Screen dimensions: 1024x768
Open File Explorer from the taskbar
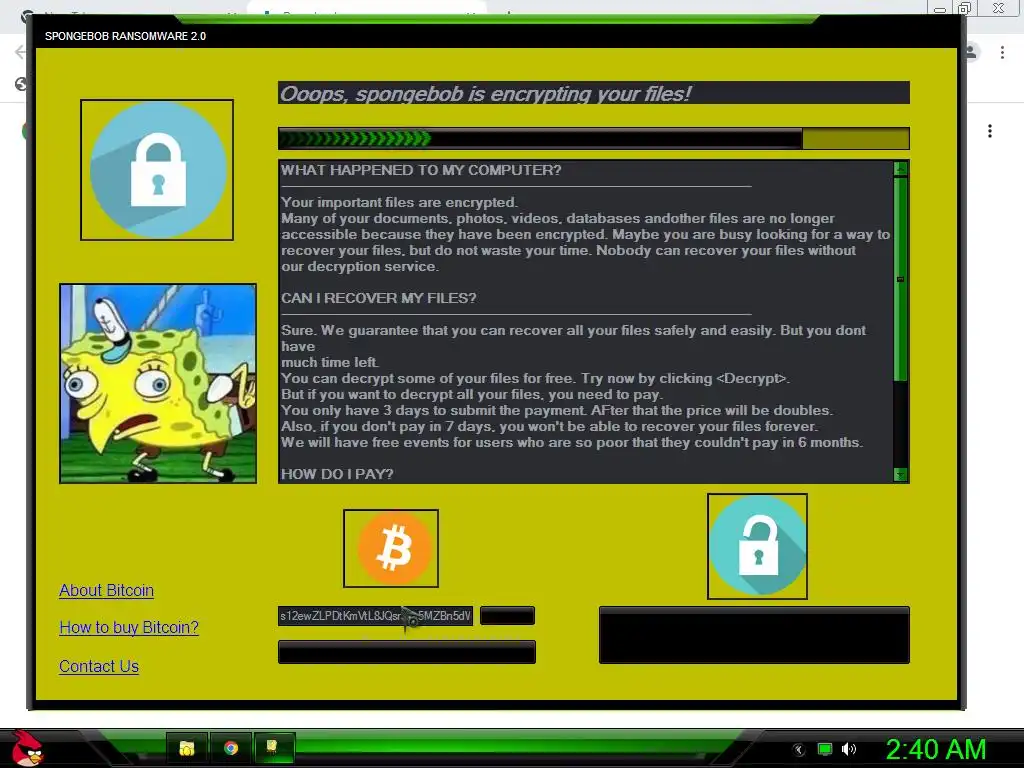coord(187,748)
